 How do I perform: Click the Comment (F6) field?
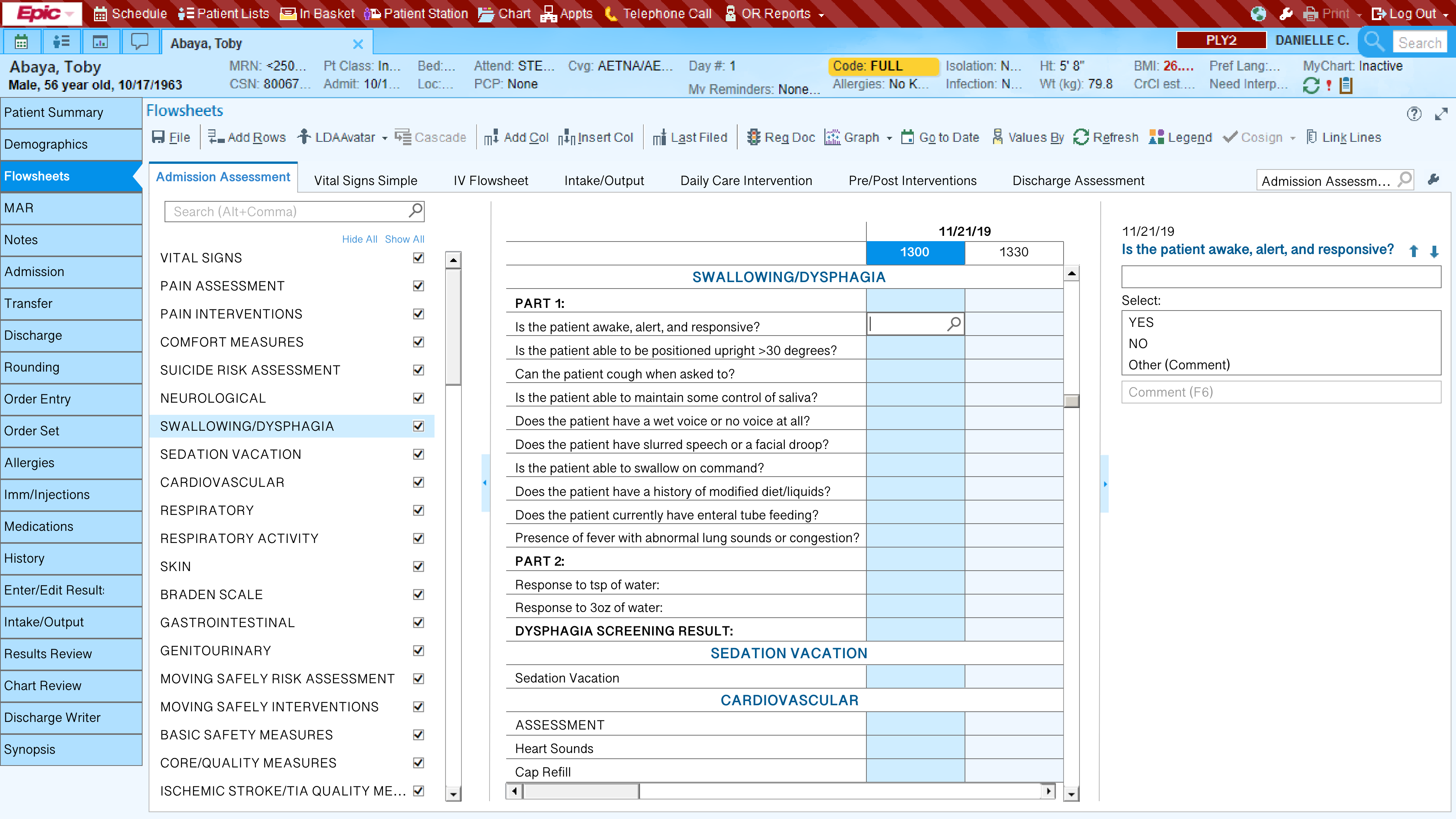[x=1281, y=392]
